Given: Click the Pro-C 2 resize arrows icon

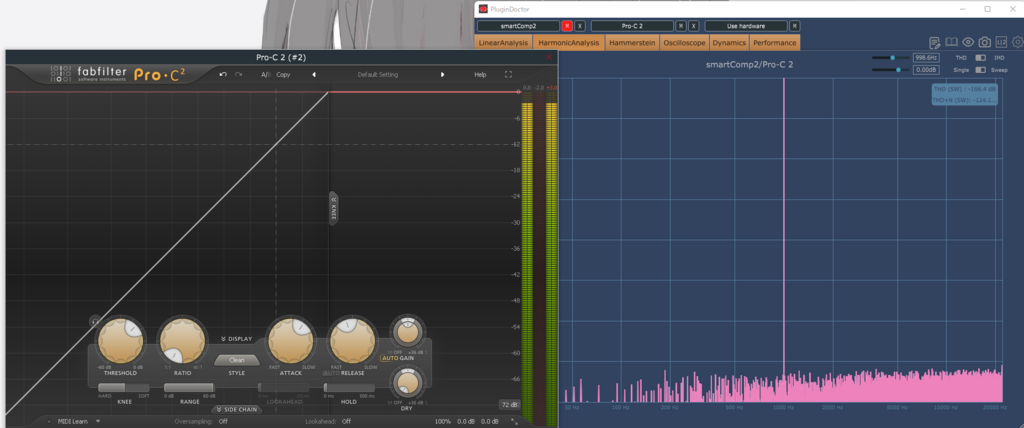Looking at the screenshot, I should coord(514,421).
